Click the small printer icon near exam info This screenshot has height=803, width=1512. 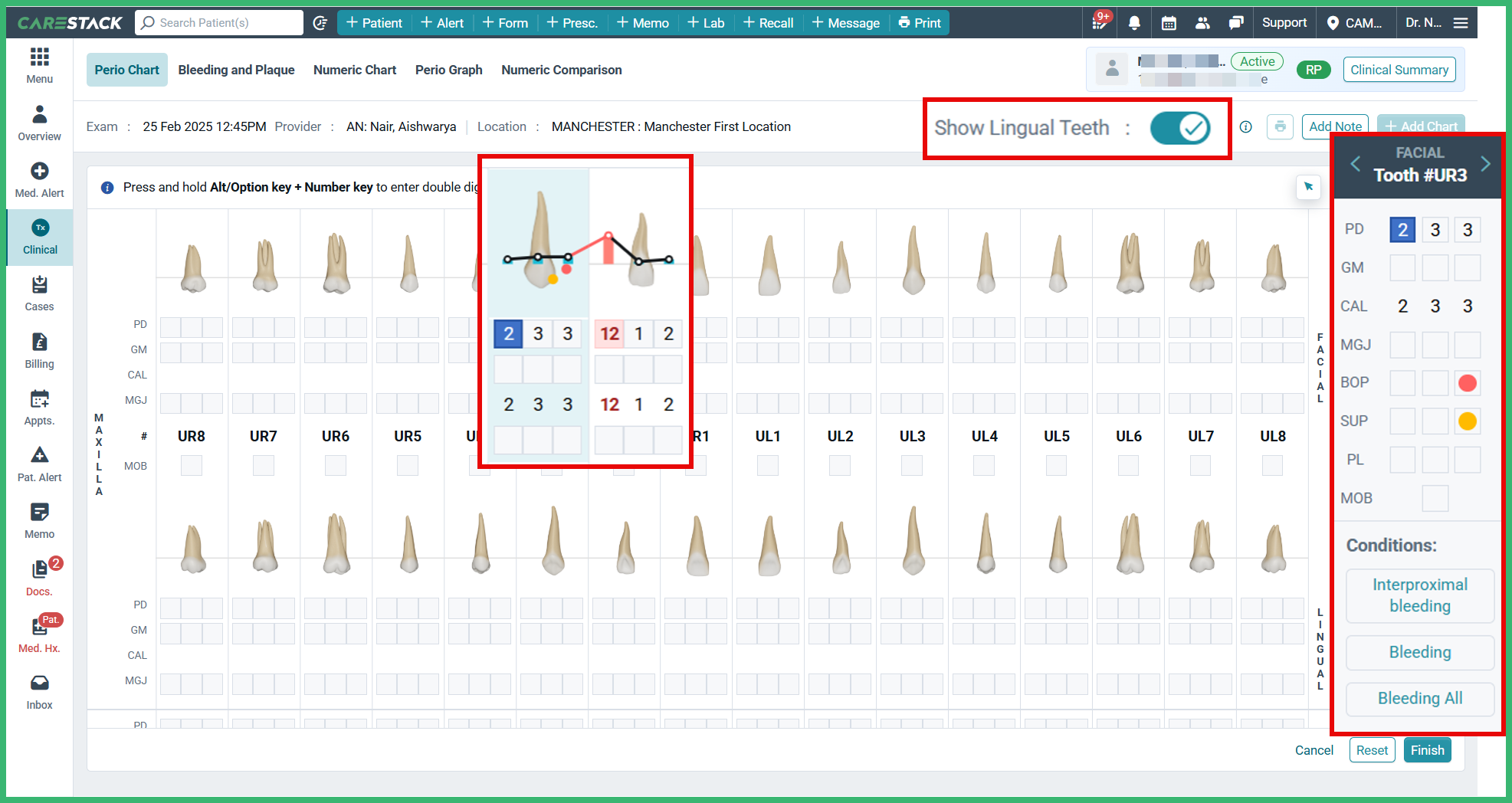pyautogui.click(x=1280, y=126)
